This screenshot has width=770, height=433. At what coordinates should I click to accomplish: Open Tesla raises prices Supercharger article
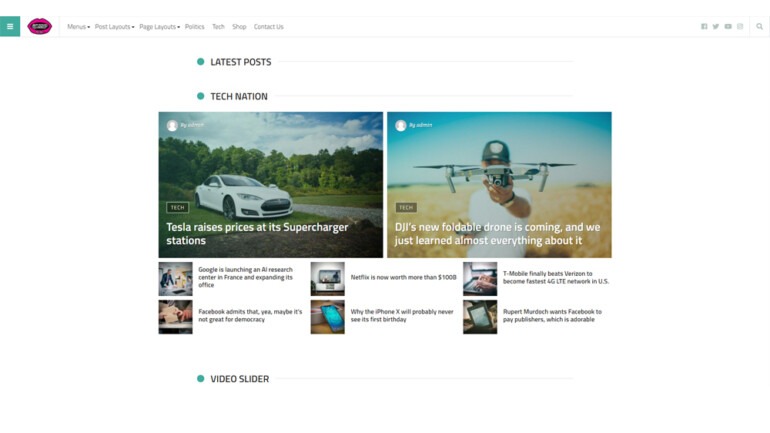point(257,233)
